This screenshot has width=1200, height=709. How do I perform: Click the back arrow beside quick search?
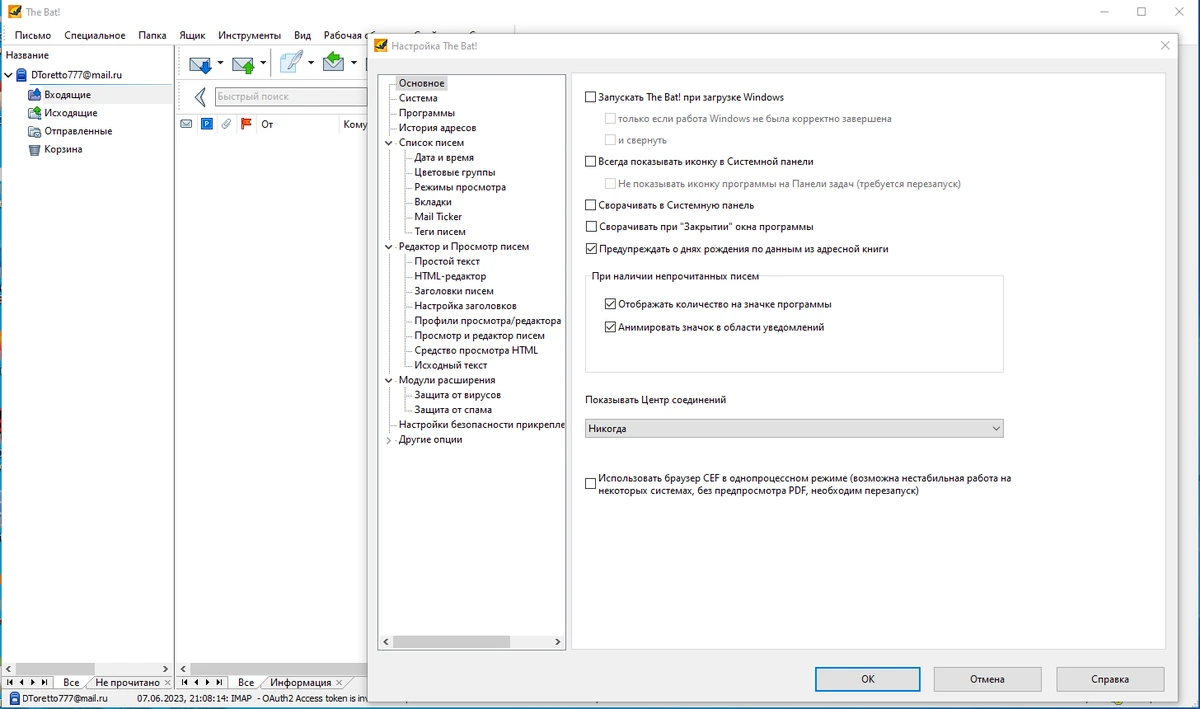point(200,97)
